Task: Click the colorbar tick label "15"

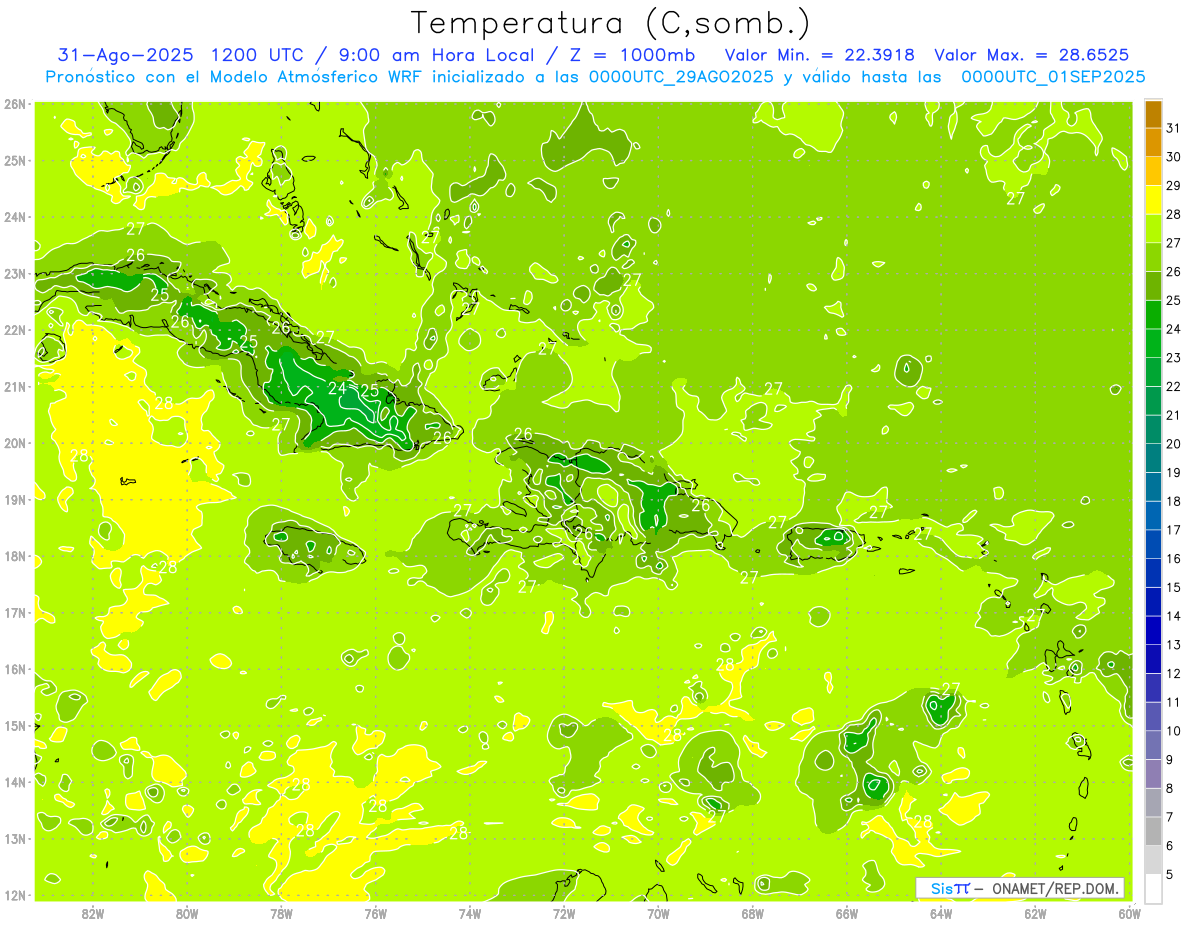Action: 1174,588
